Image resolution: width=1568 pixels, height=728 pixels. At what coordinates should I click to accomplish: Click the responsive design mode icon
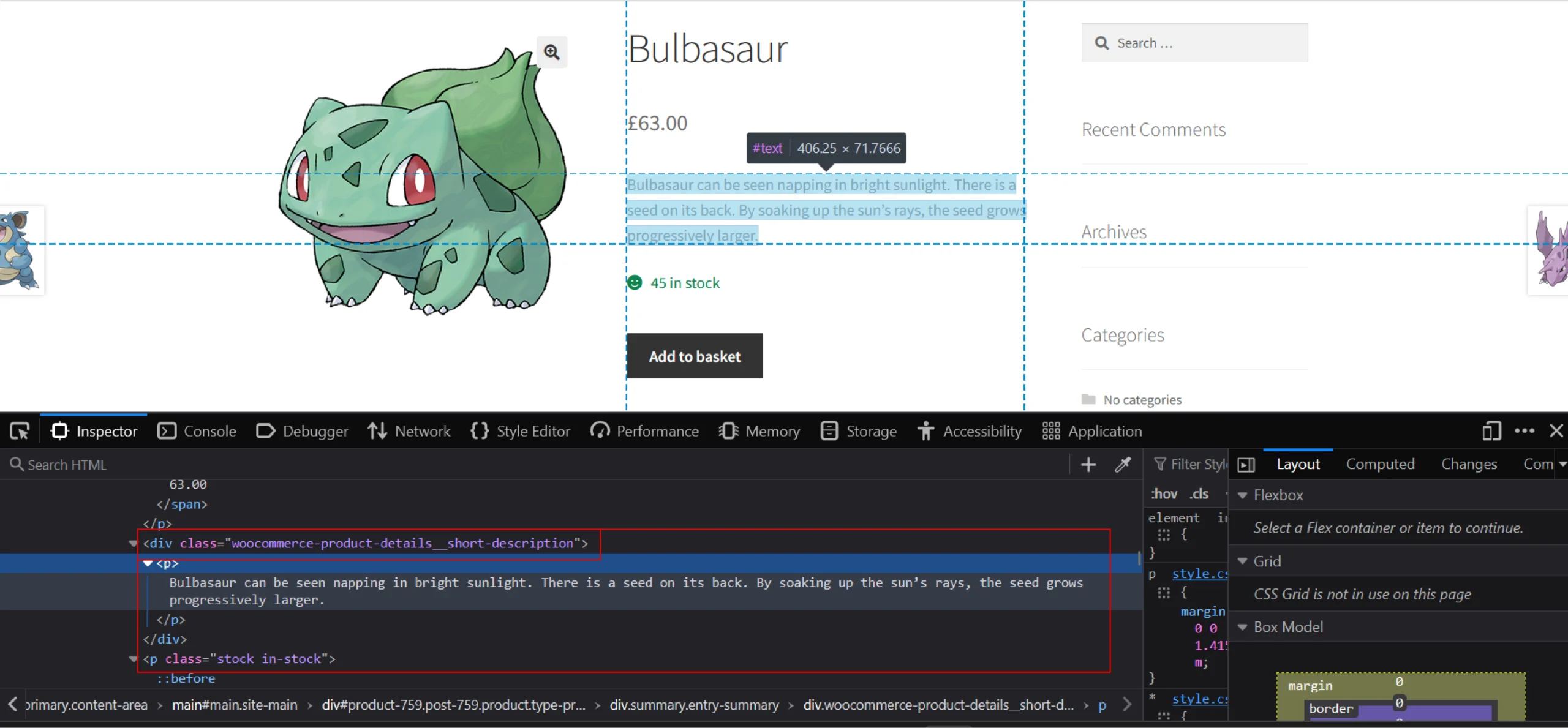click(1491, 431)
